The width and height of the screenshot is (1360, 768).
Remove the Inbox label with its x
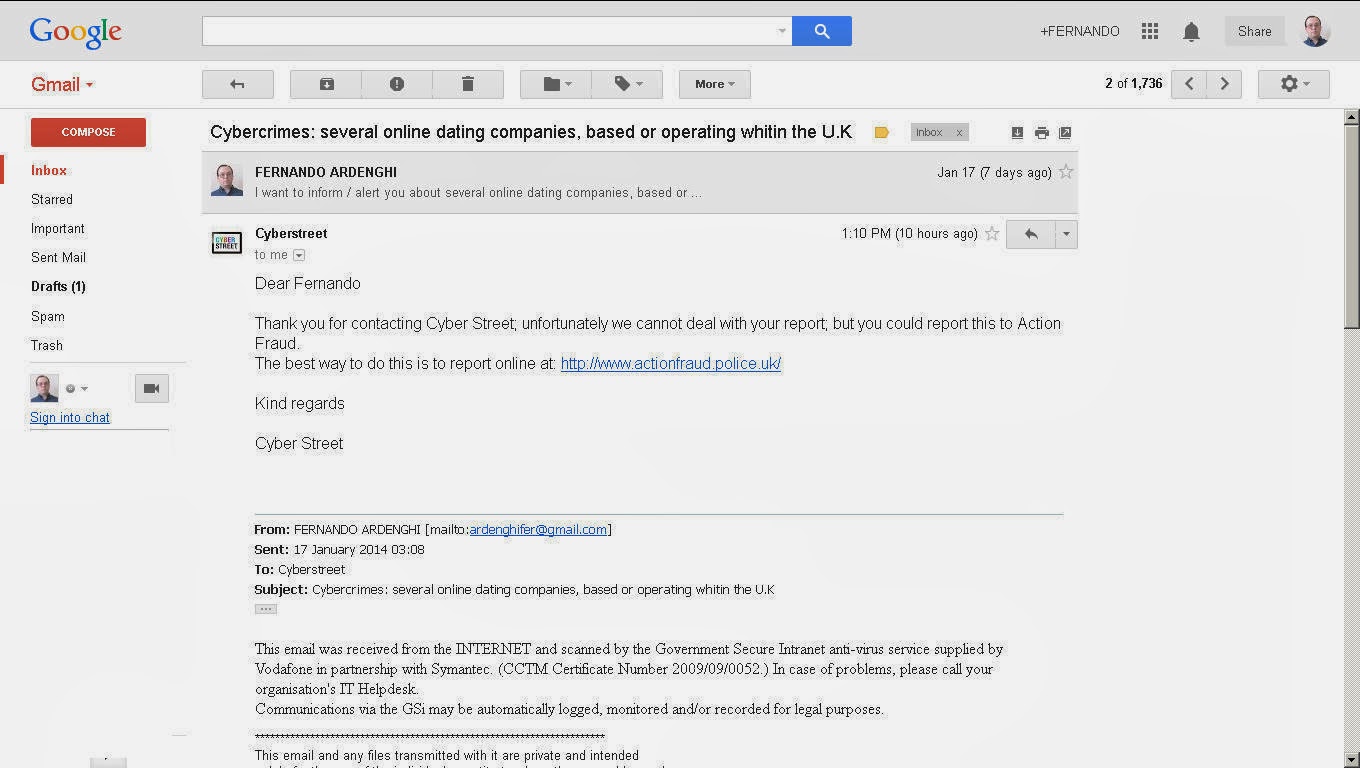tap(959, 132)
